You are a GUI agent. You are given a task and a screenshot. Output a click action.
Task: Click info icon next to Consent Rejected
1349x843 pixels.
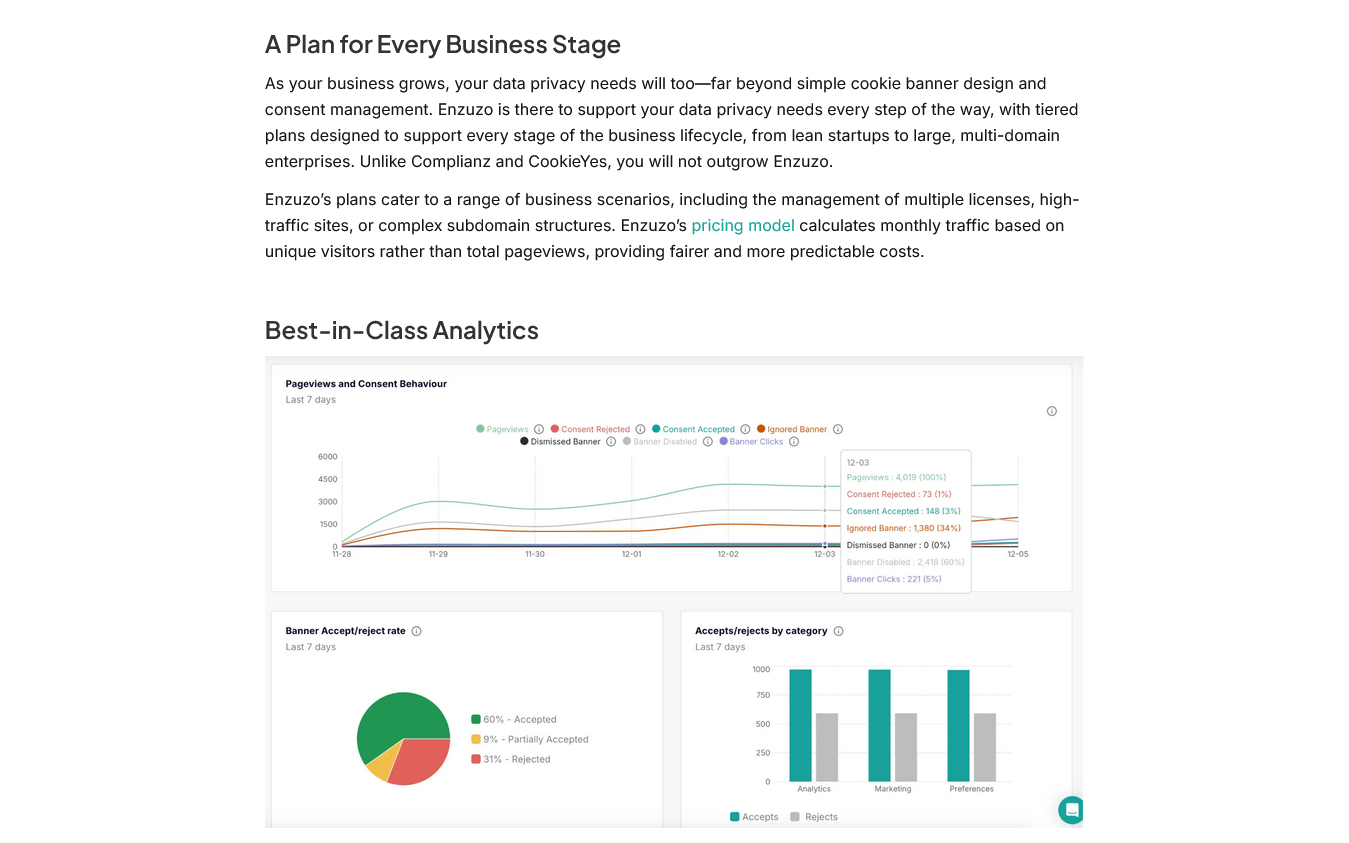[640, 429]
